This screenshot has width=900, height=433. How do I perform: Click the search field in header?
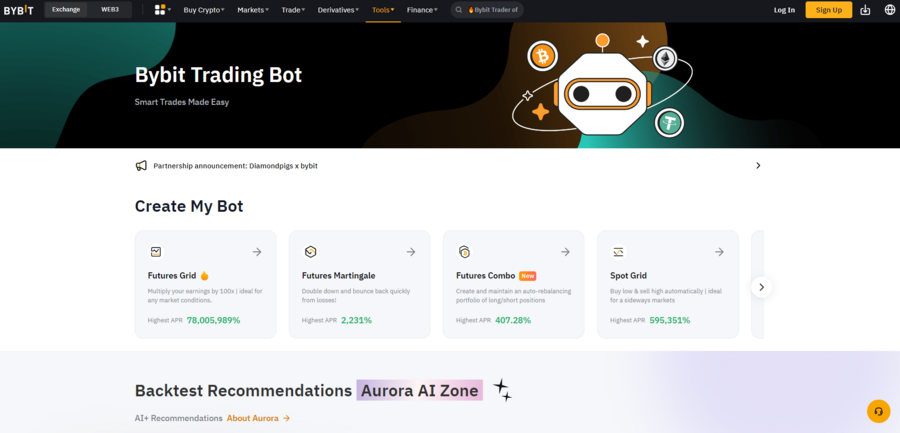point(487,10)
